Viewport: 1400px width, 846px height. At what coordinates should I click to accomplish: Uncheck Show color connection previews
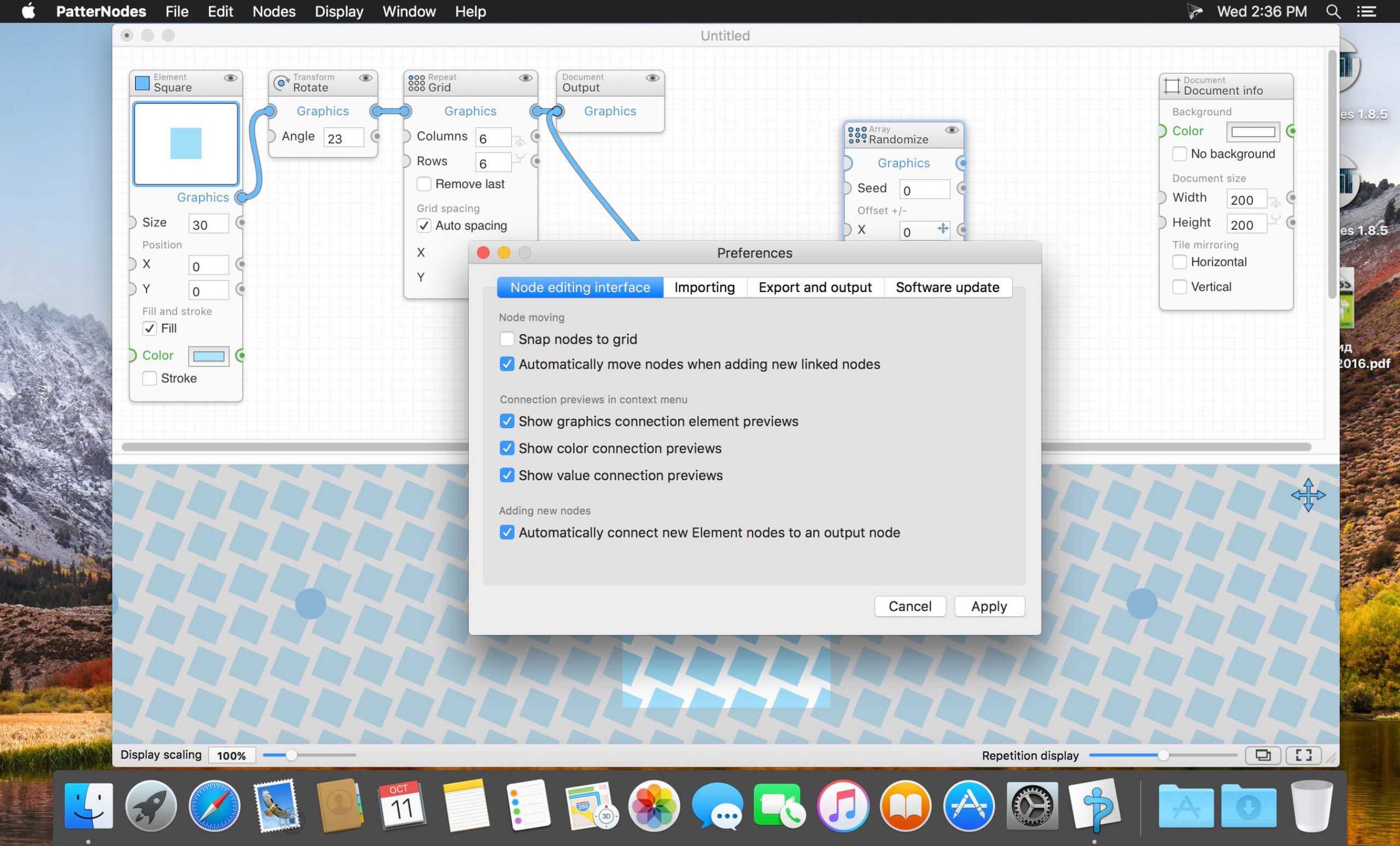(x=507, y=448)
